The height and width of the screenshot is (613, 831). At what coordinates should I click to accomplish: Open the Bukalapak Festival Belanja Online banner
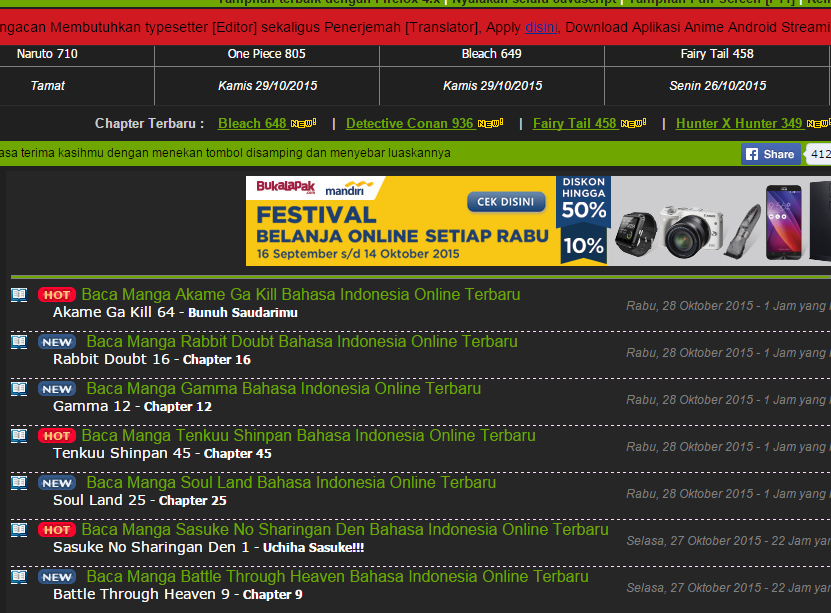point(538,221)
